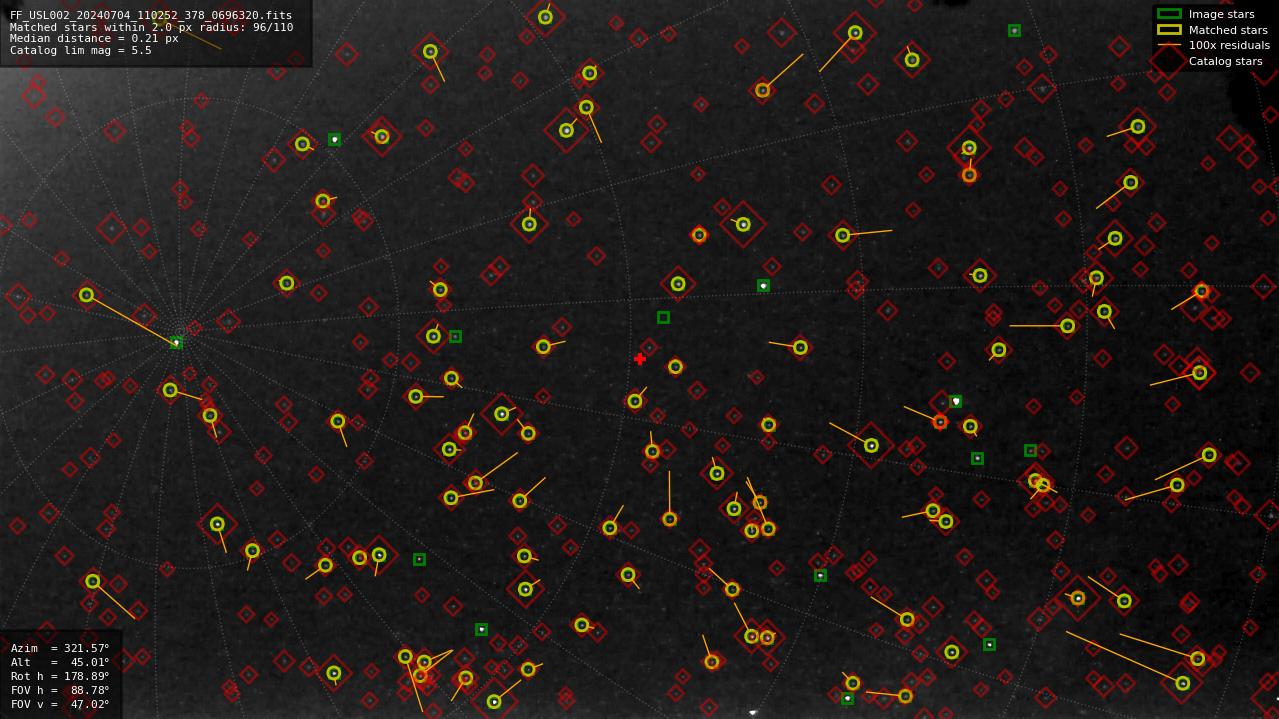Screen dimensions: 1279x719
Task: Click the "Azim = 321.57°" readout
Action: pos(60,648)
